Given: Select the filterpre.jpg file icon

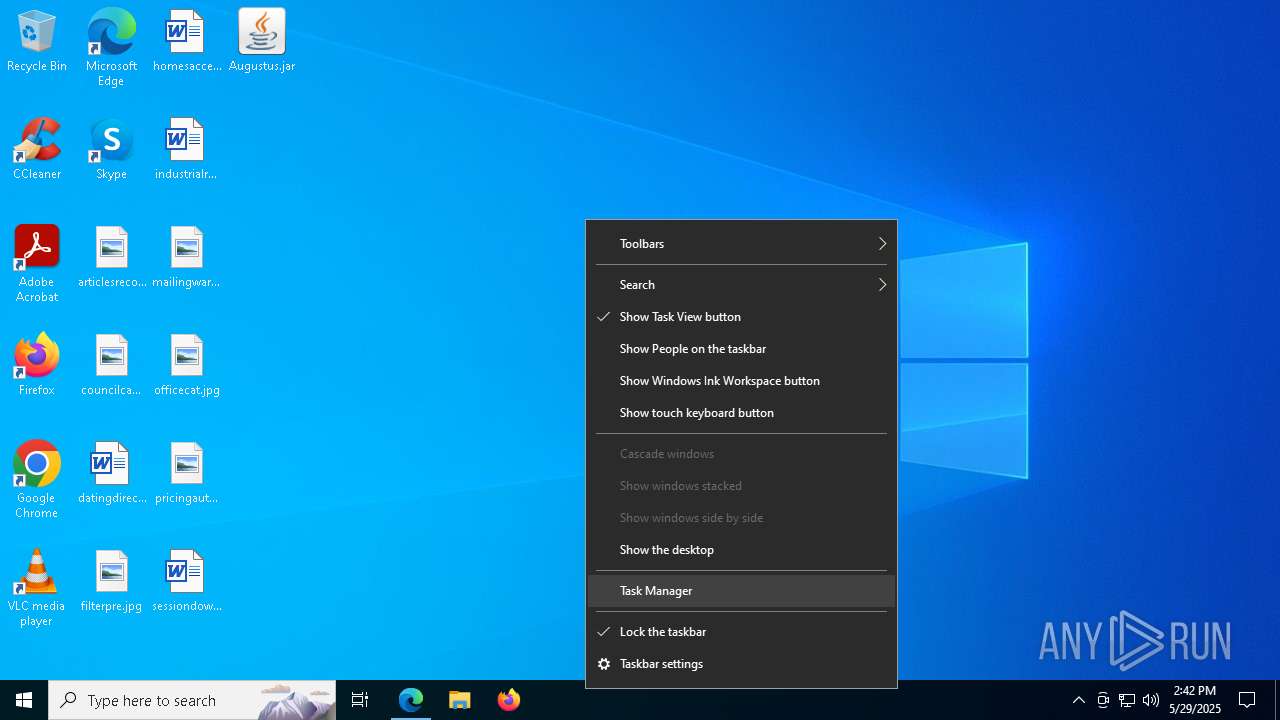Looking at the screenshot, I should click(111, 581).
